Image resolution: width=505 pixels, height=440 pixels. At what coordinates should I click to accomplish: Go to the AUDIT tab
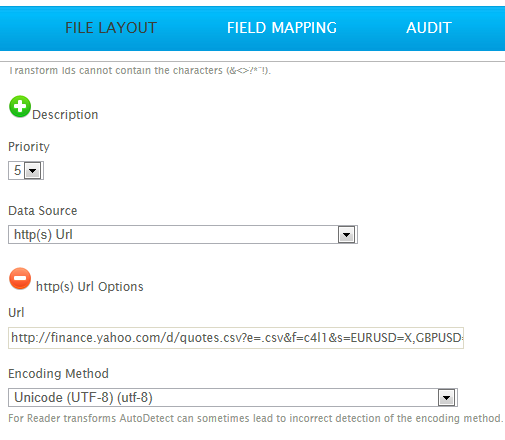pos(429,28)
